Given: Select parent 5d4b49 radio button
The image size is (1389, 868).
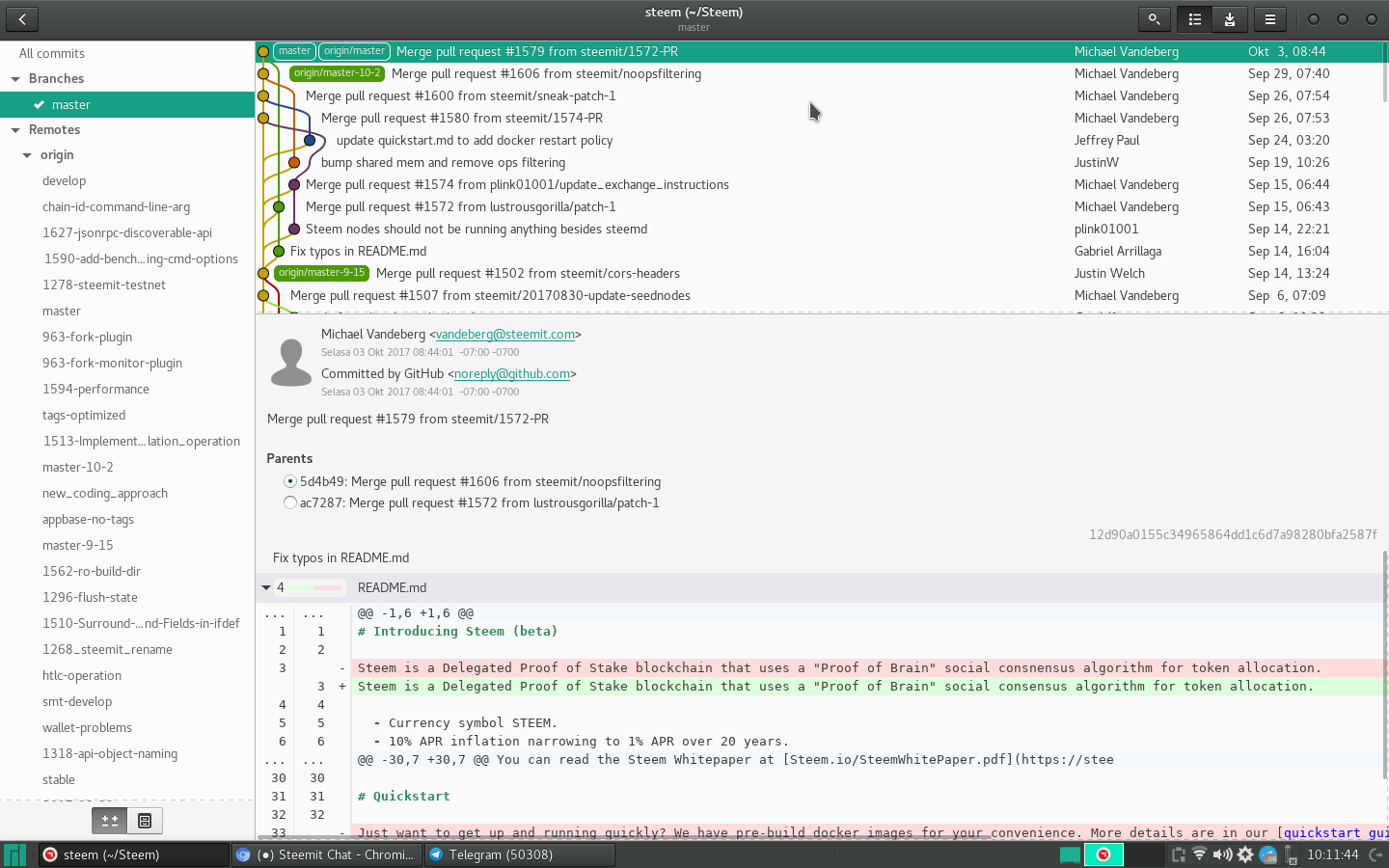Looking at the screenshot, I should [290, 481].
